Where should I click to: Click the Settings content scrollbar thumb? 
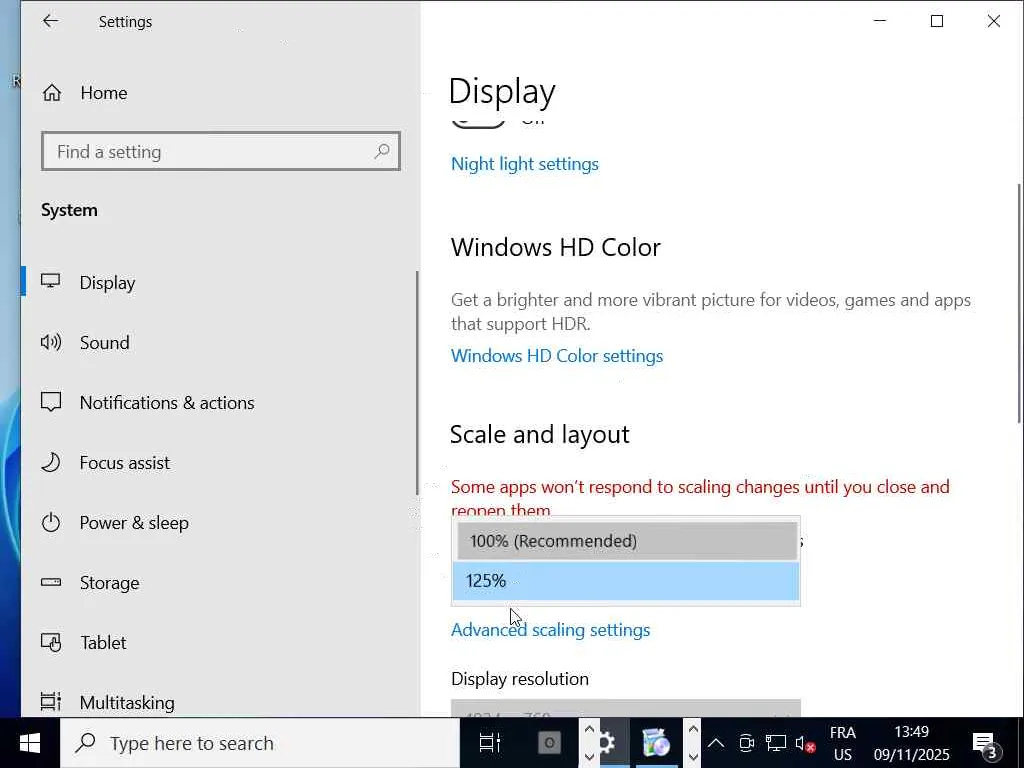point(1019,303)
